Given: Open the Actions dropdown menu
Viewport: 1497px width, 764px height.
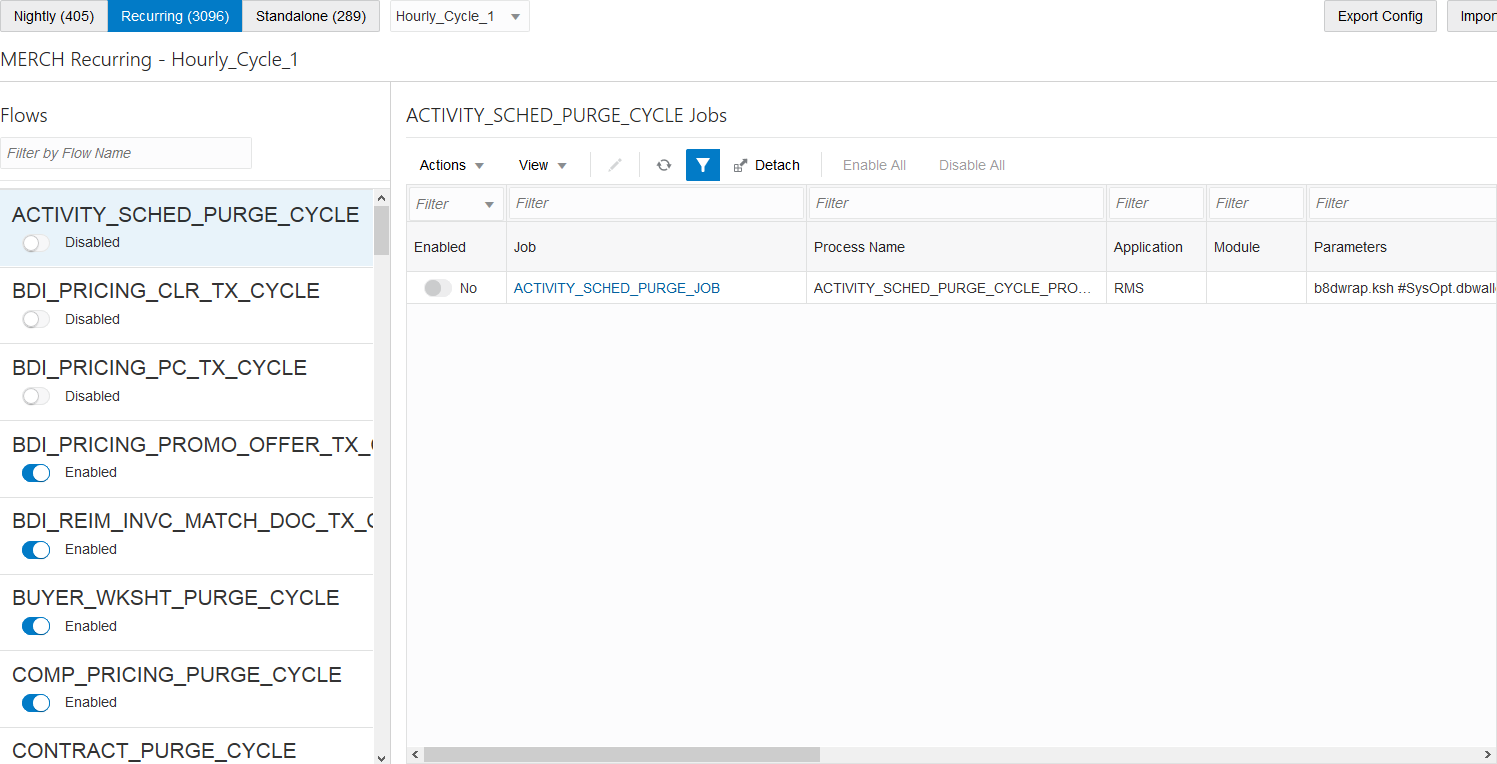Looking at the screenshot, I should (x=452, y=165).
